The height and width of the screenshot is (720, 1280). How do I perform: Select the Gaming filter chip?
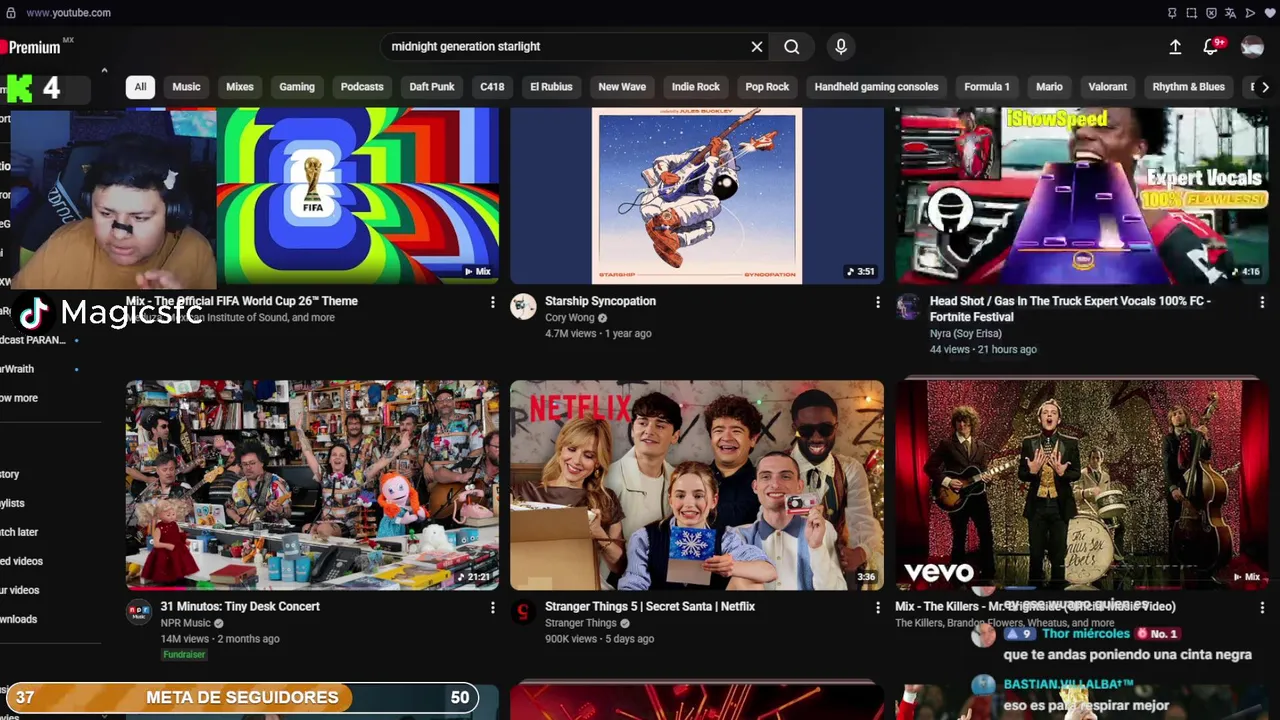tap(297, 87)
